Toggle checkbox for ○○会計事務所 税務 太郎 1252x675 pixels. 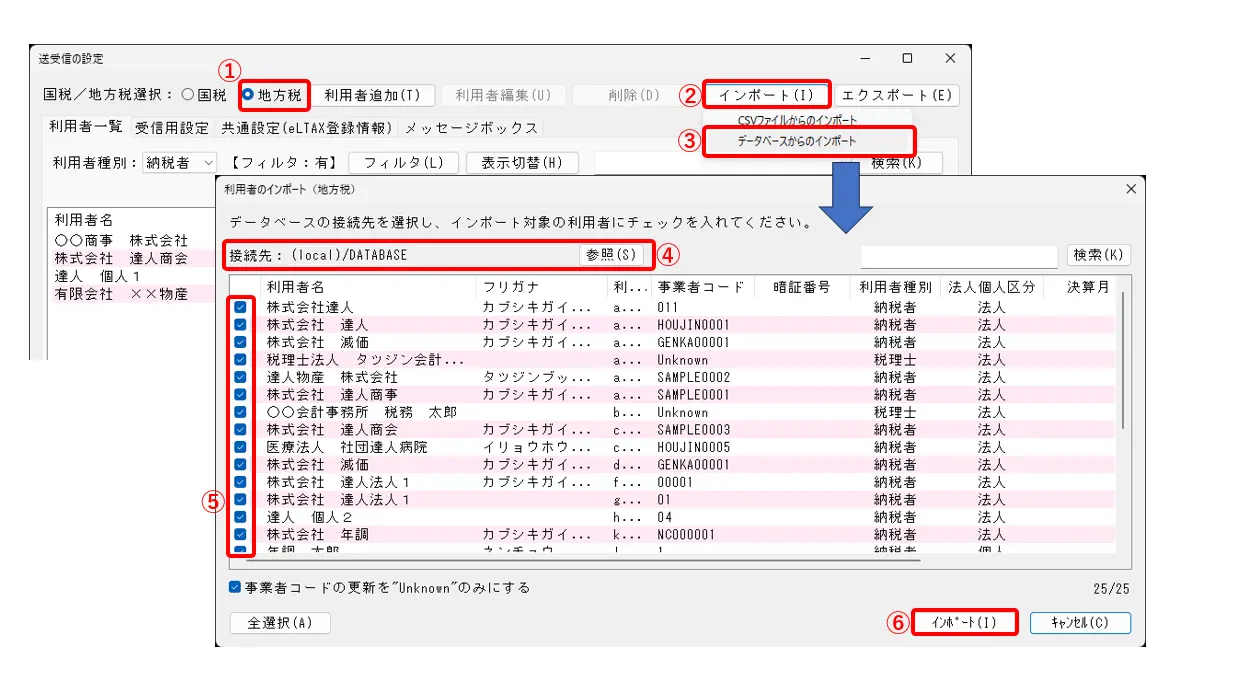click(x=240, y=412)
